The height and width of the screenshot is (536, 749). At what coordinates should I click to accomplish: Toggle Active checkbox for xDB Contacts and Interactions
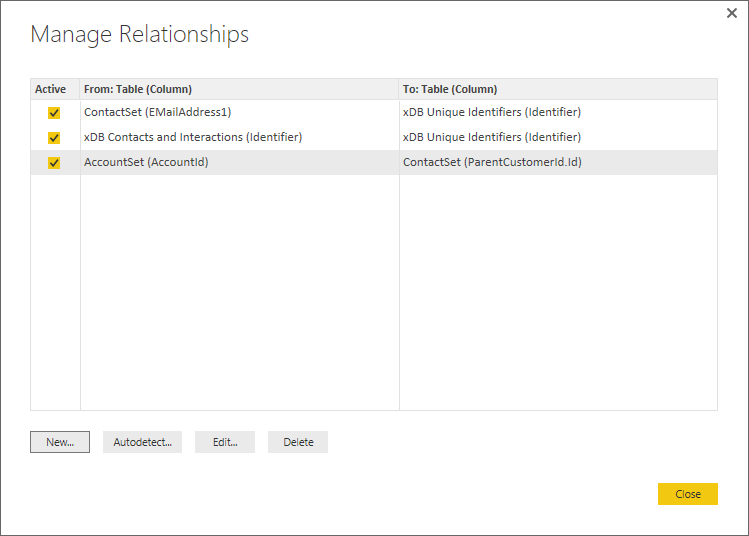click(x=54, y=138)
